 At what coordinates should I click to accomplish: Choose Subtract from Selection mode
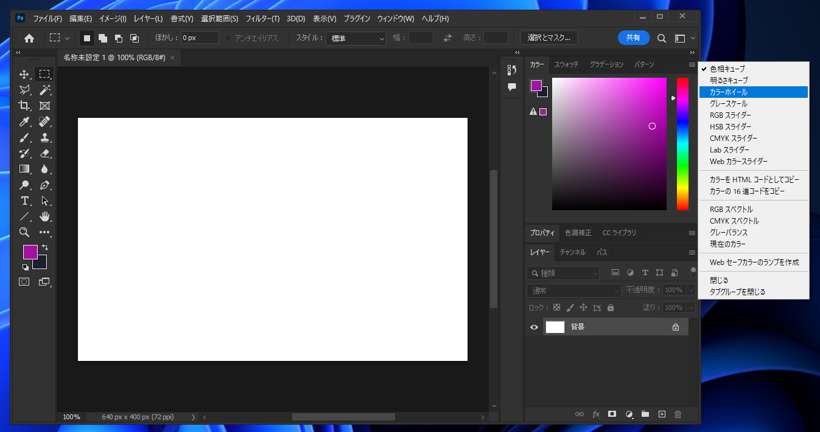pos(119,38)
